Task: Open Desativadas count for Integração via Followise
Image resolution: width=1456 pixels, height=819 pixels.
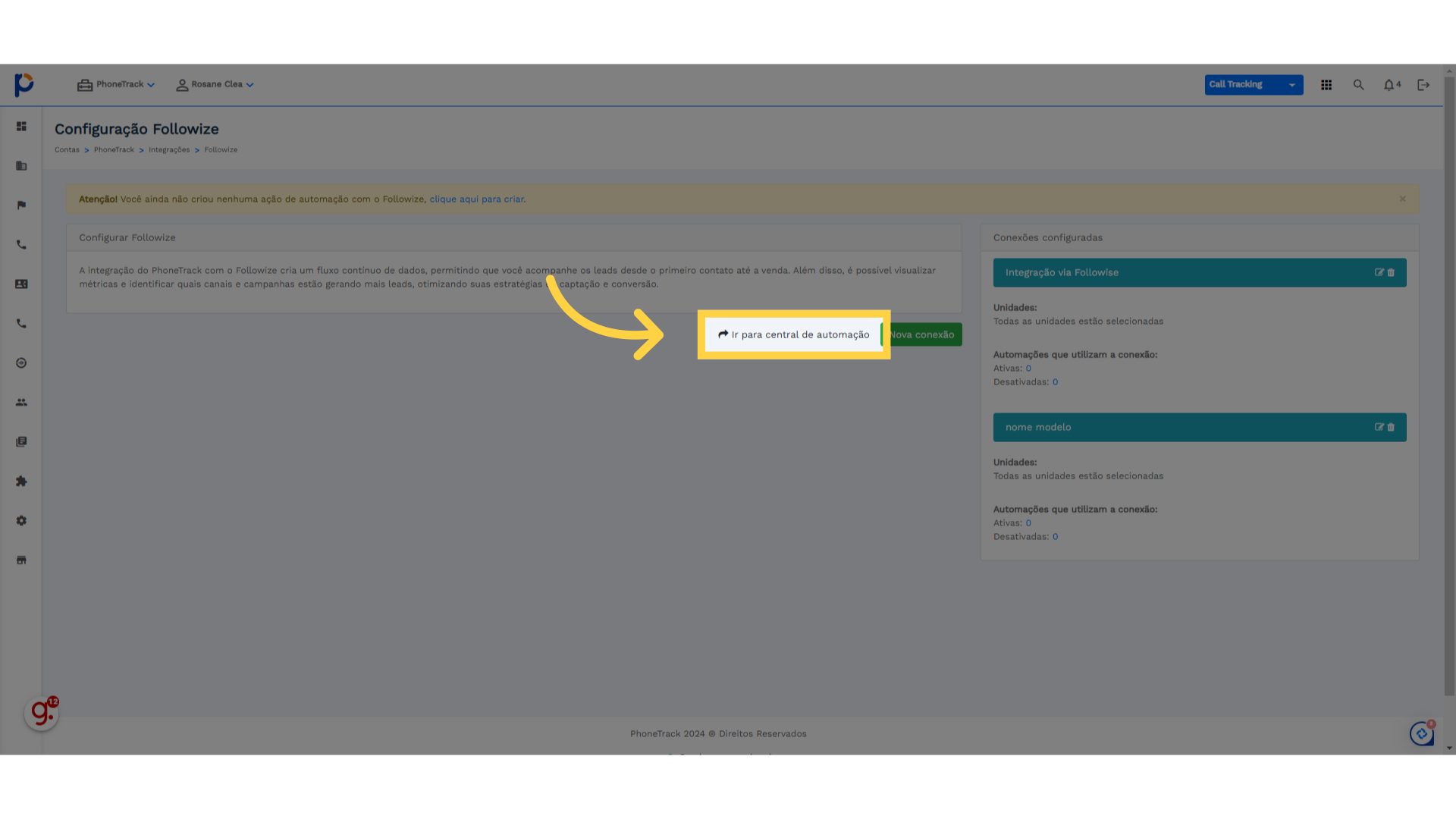Action: point(1055,382)
